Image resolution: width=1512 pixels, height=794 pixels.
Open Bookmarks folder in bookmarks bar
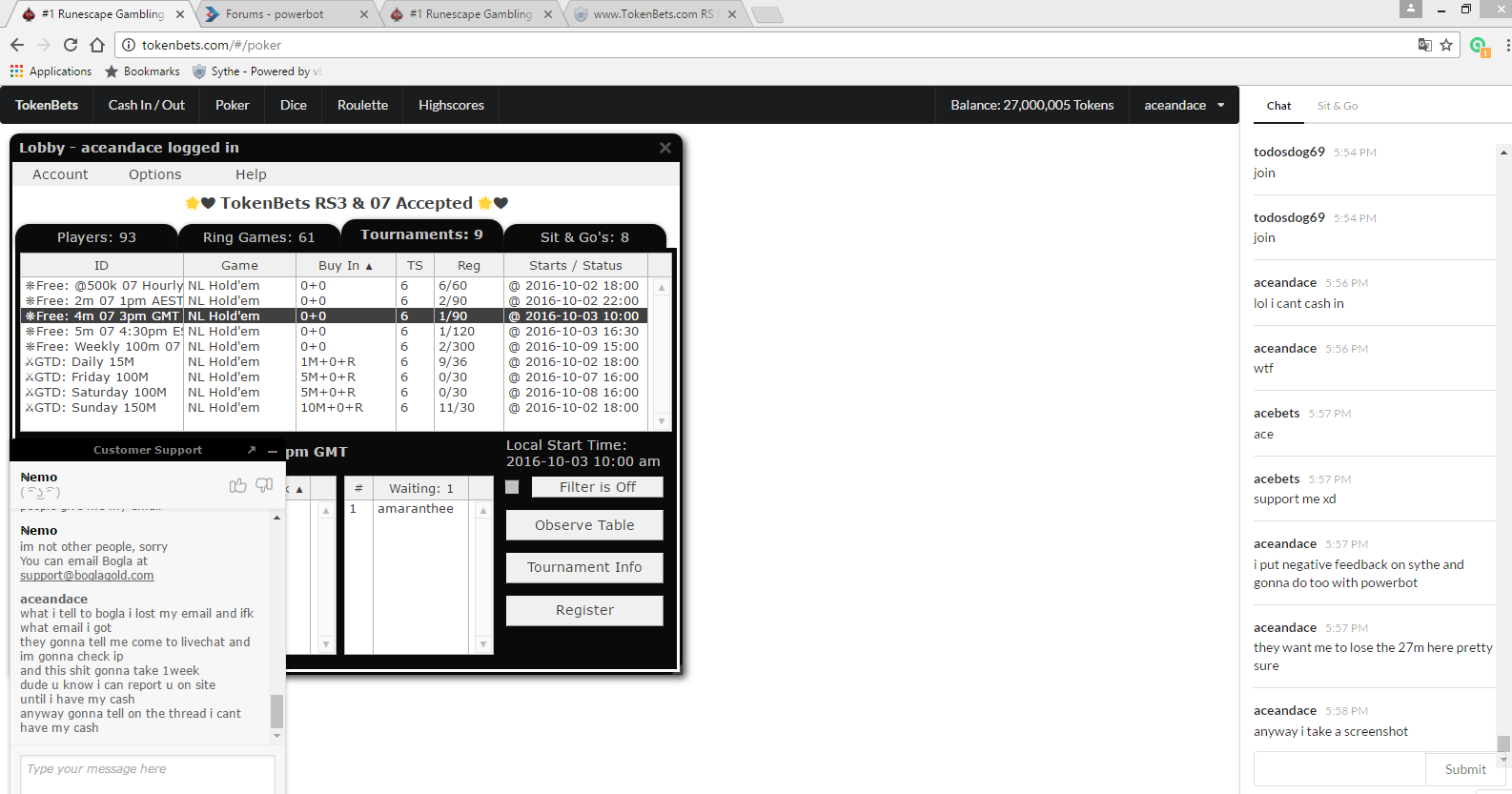(142, 71)
